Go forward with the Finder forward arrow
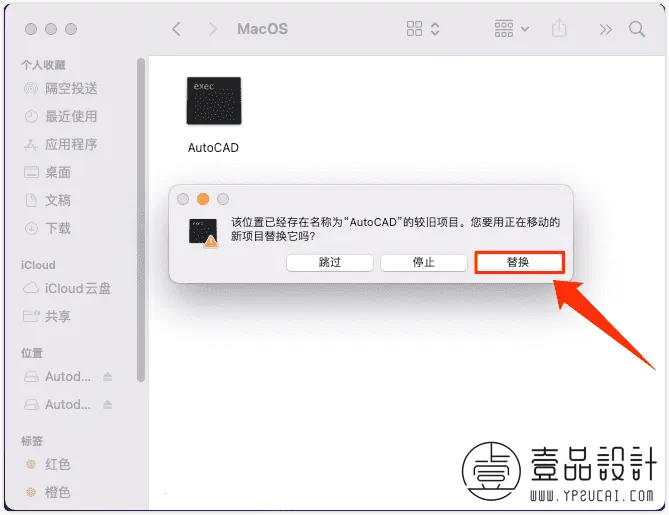This screenshot has height=515, width=669. tap(212, 29)
